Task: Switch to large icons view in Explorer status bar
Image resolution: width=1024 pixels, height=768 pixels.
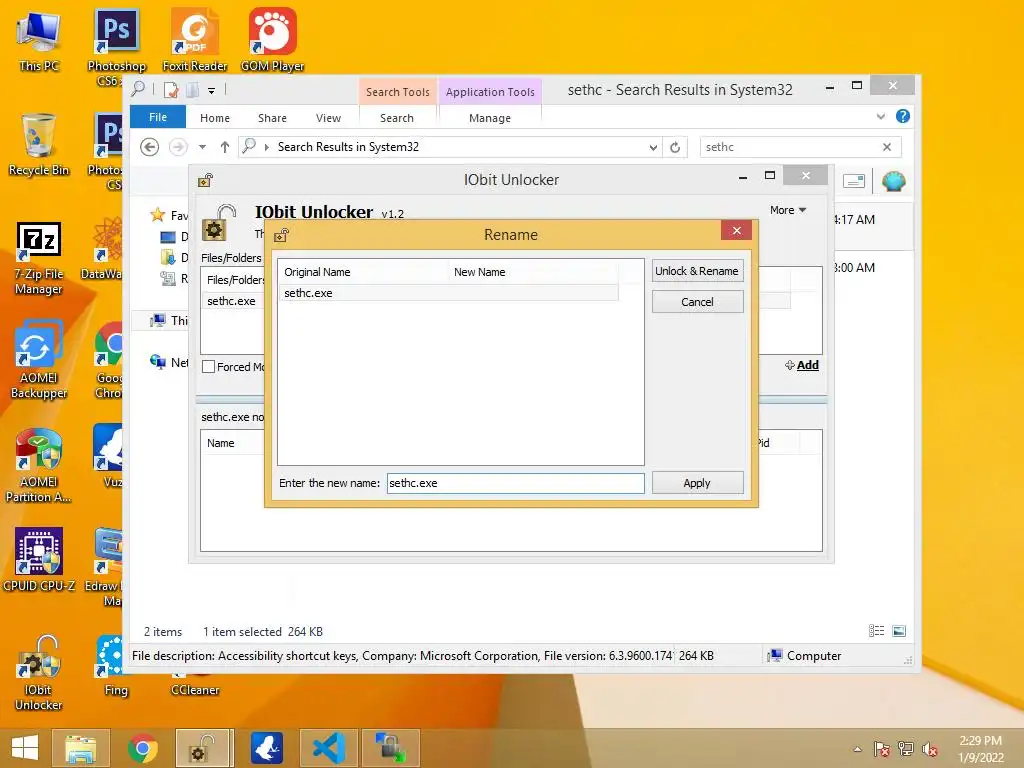Action: 899,631
